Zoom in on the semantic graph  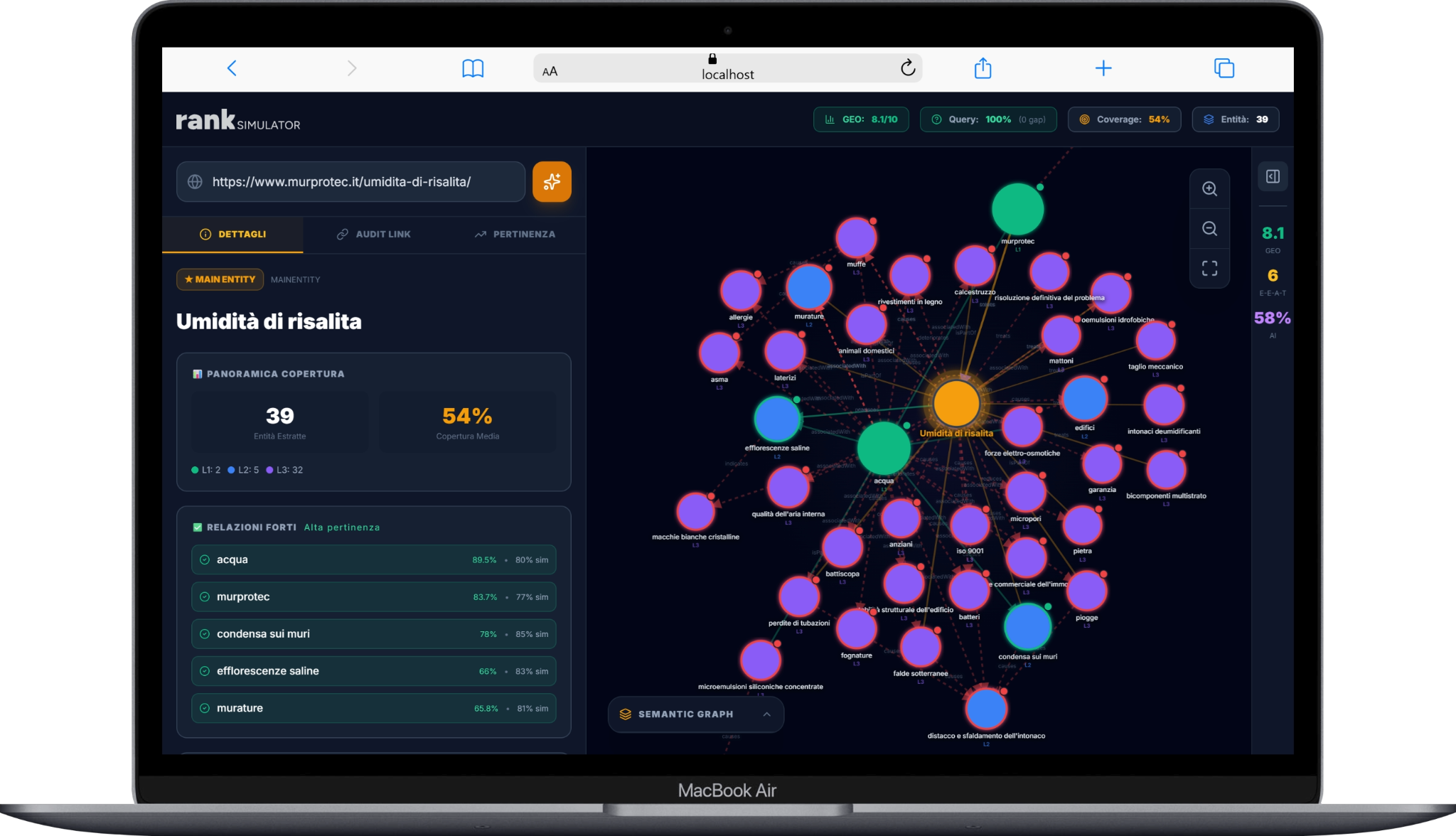point(1209,189)
